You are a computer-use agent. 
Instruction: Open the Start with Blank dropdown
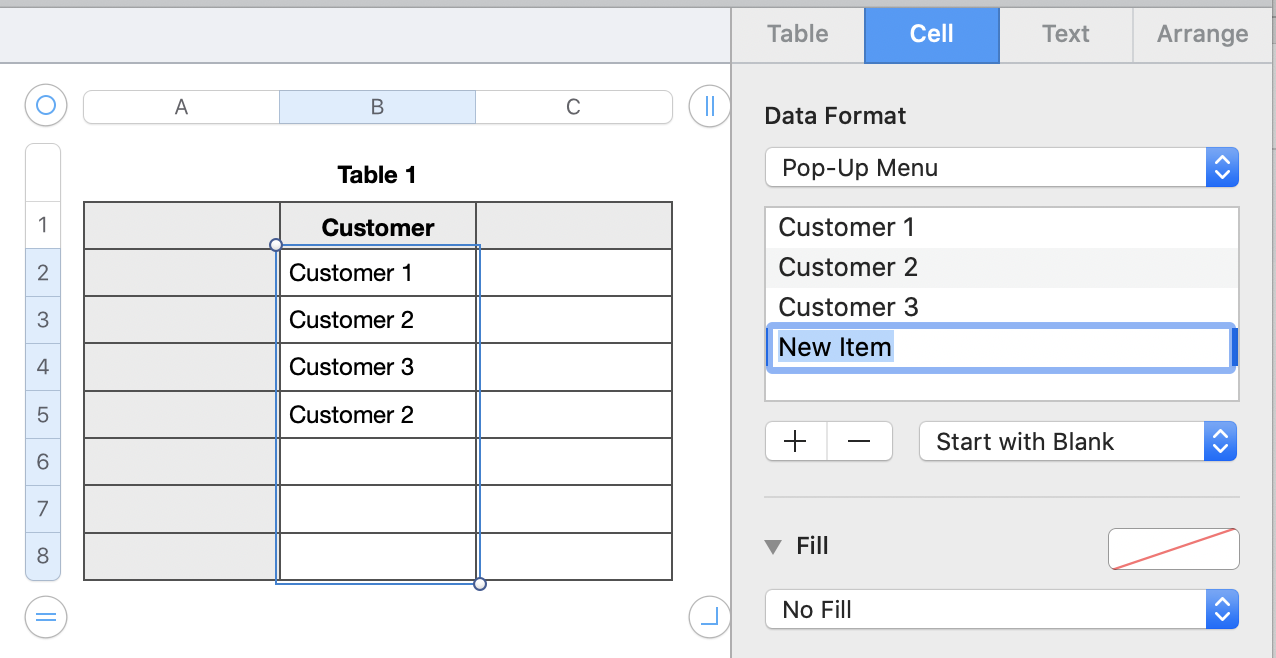(x=1077, y=442)
